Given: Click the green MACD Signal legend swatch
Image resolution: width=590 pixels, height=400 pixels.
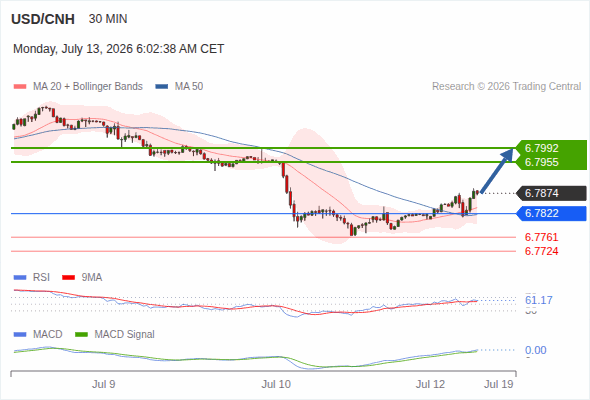Looking at the screenshot, I should 81,335.
